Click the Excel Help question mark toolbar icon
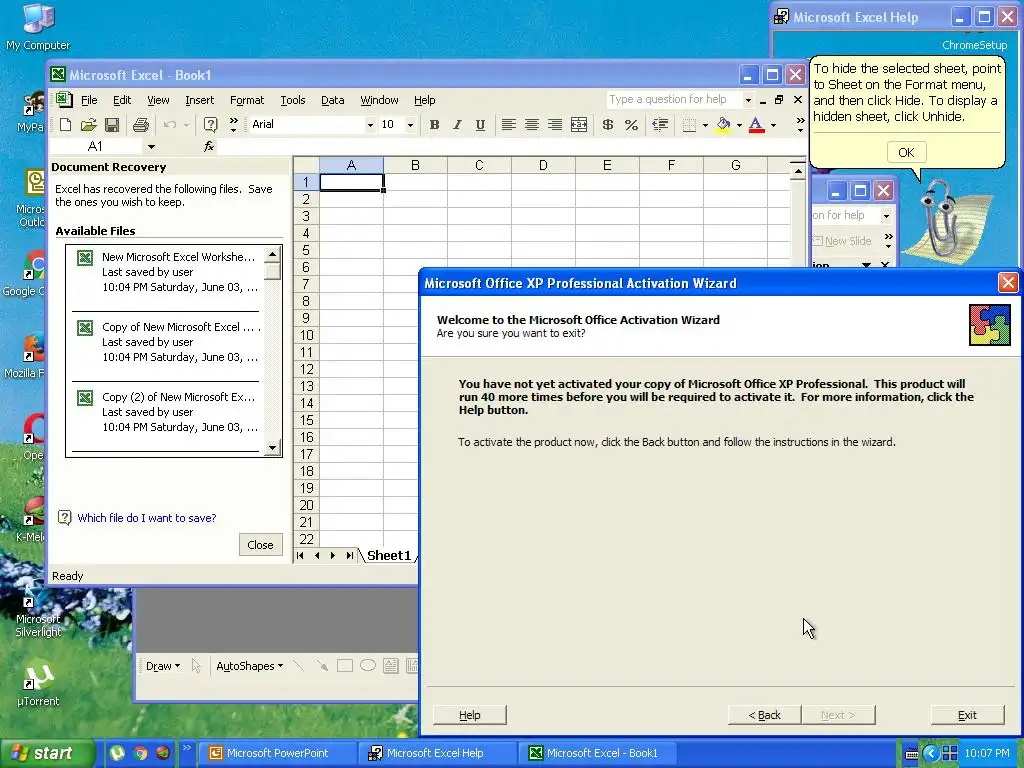1024x768 pixels. pyautogui.click(x=210, y=125)
